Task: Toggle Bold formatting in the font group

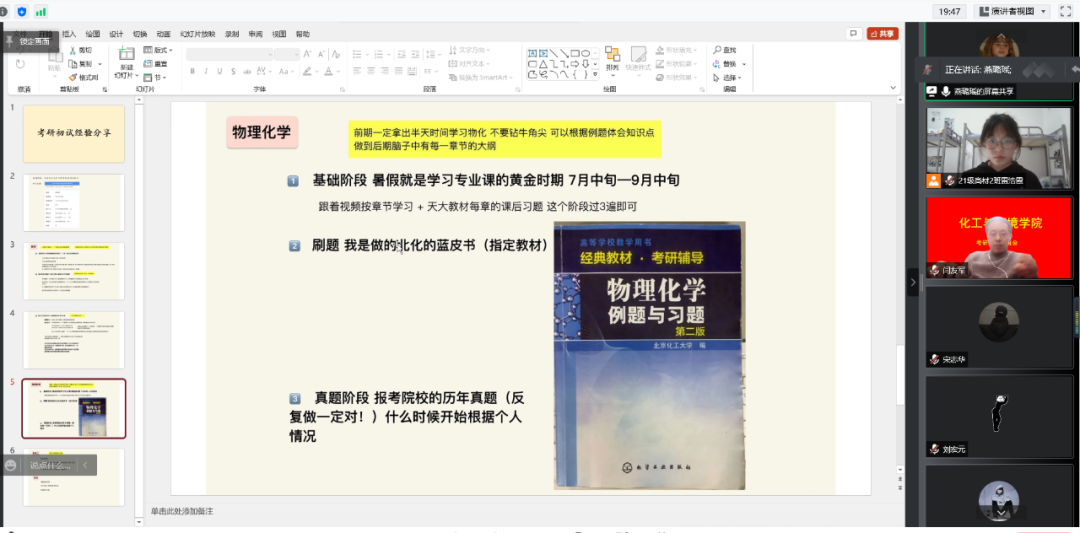Action: (x=192, y=71)
